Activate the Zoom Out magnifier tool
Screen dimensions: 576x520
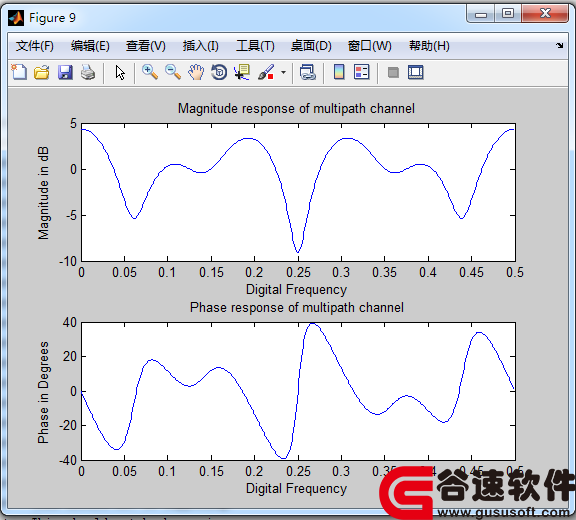click(x=173, y=72)
